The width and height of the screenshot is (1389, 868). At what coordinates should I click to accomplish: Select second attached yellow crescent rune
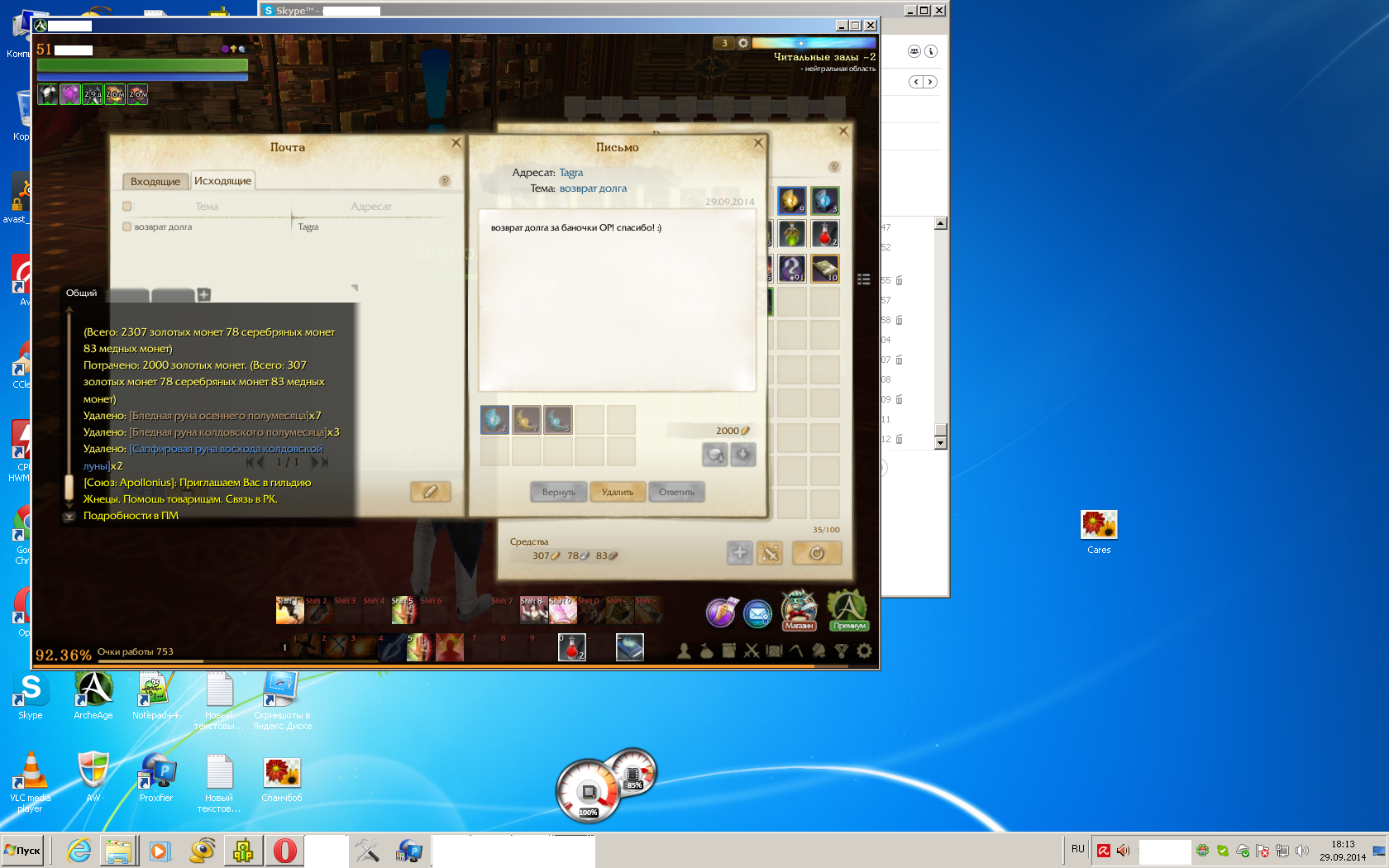526,420
